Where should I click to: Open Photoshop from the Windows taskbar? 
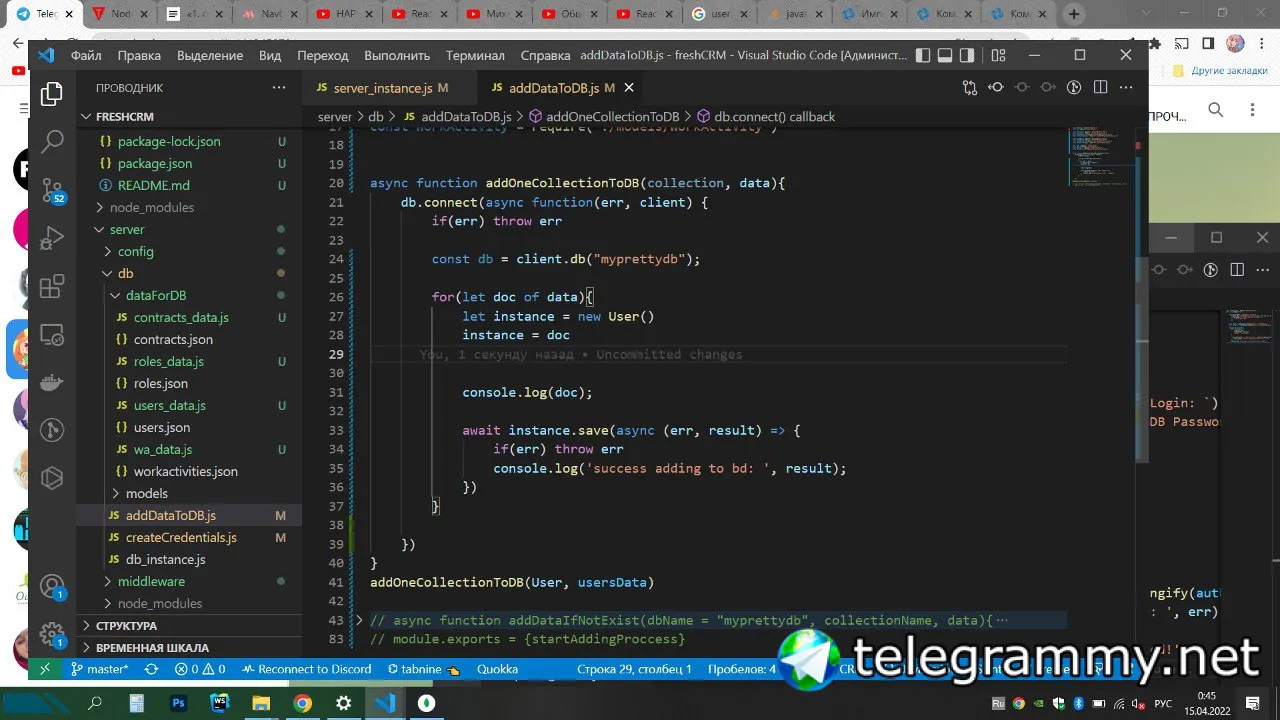tap(179, 703)
